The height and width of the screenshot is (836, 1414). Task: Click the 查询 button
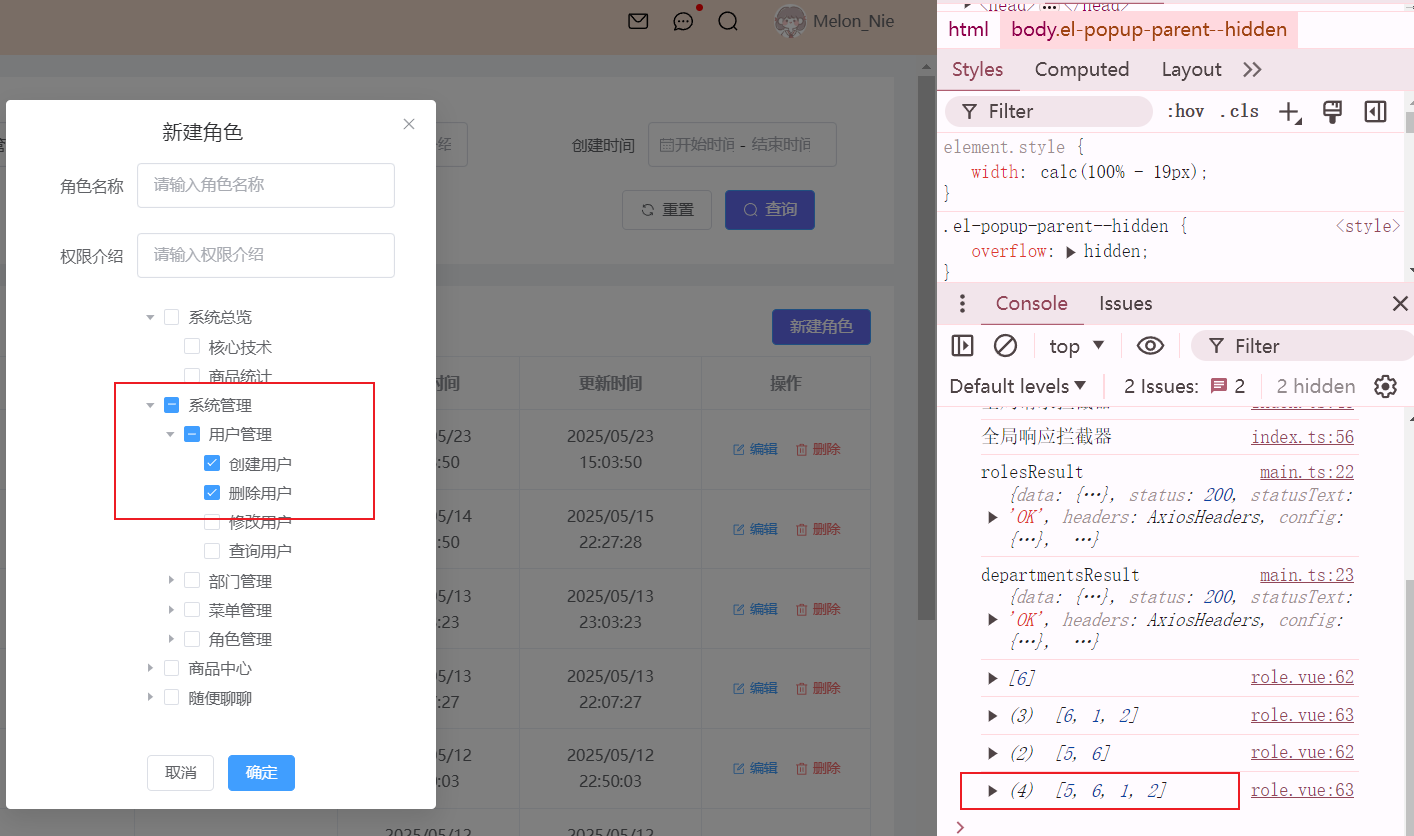tap(770, 210)
